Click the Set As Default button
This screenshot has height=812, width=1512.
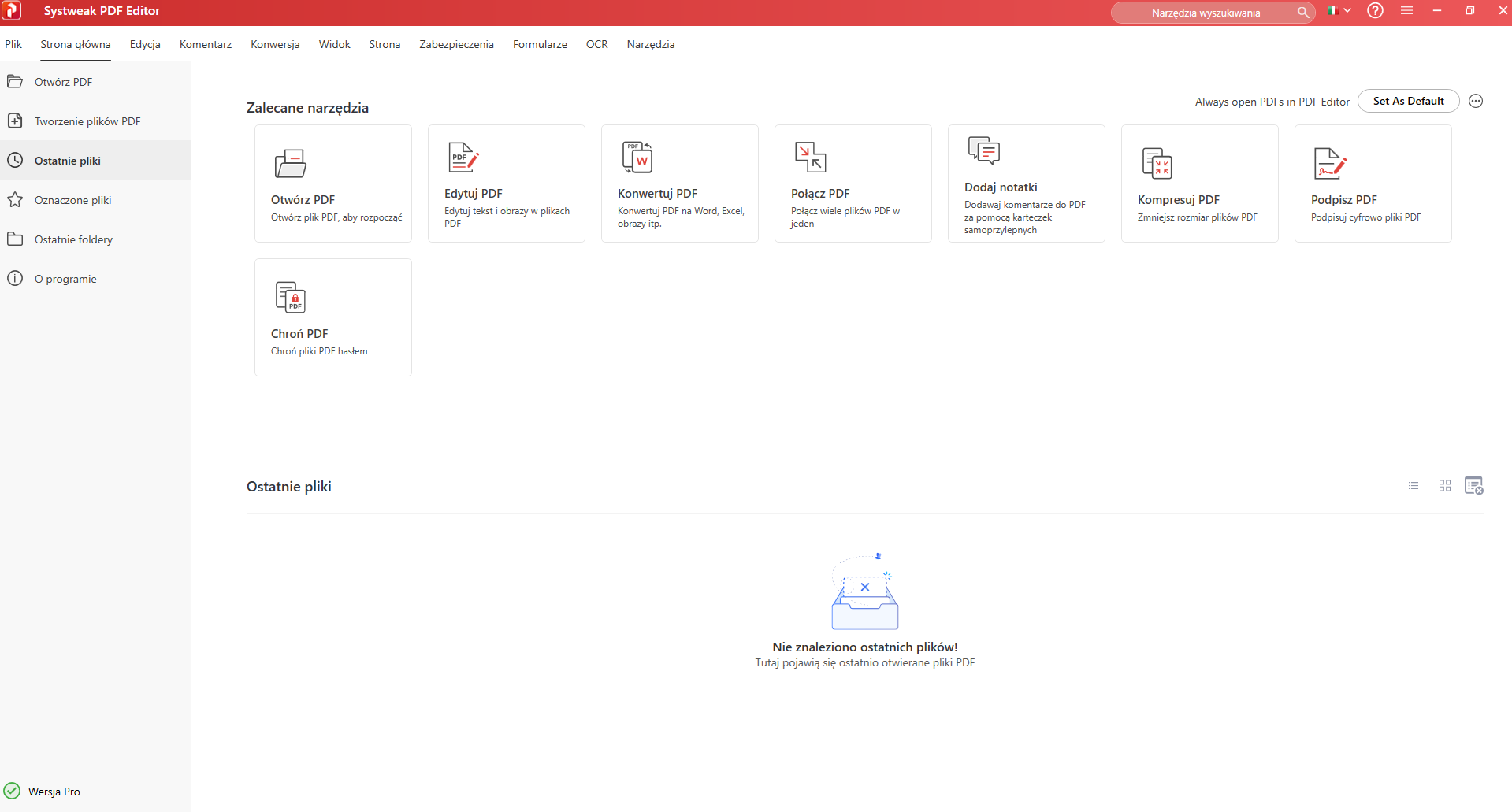coord(1408,101)
